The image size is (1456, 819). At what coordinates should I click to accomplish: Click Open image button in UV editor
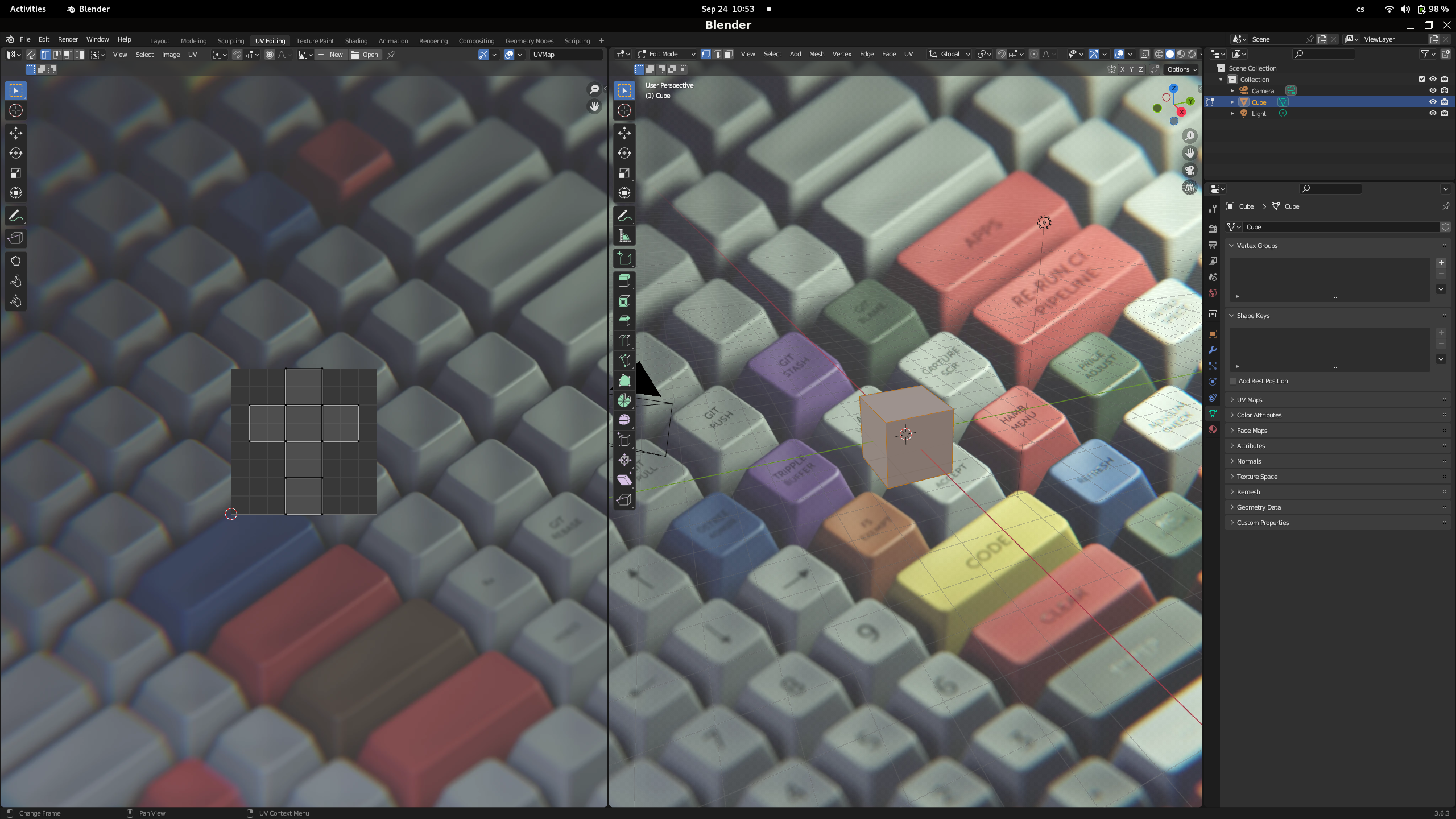[365, 55]
